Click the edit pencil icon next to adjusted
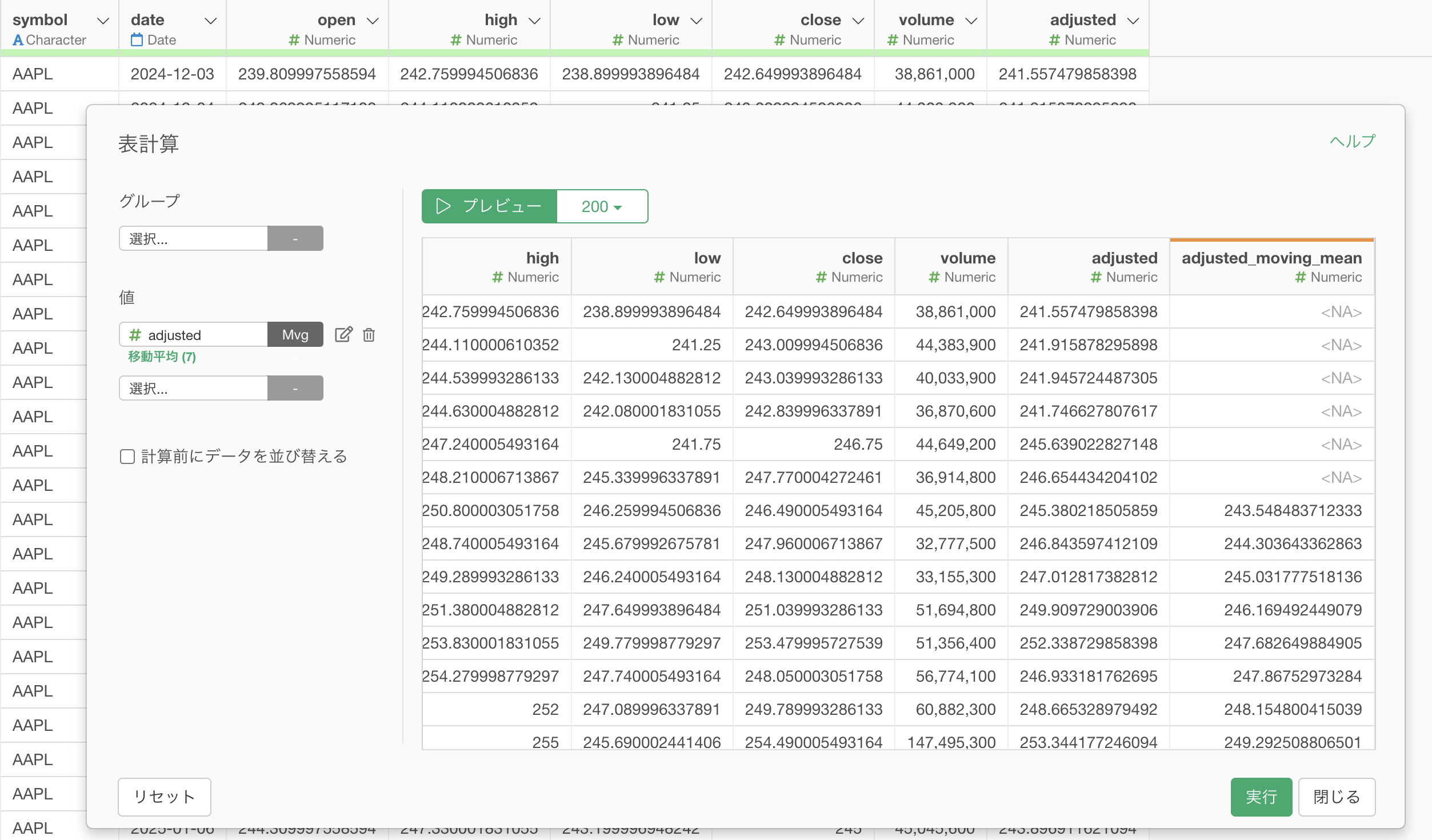 (x=343, y=334)
